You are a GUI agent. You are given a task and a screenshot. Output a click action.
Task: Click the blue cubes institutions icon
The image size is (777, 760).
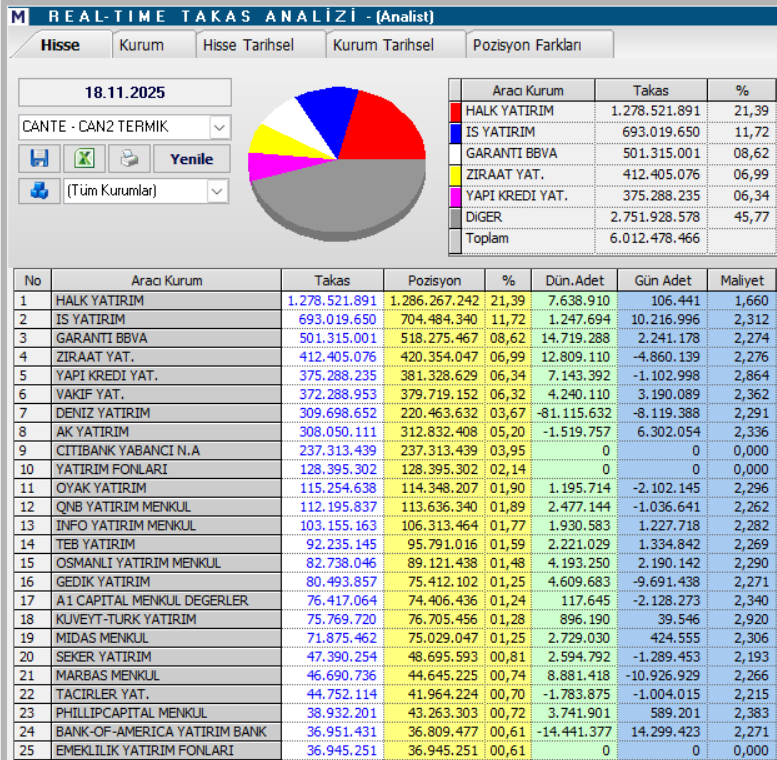click(40, 191)
